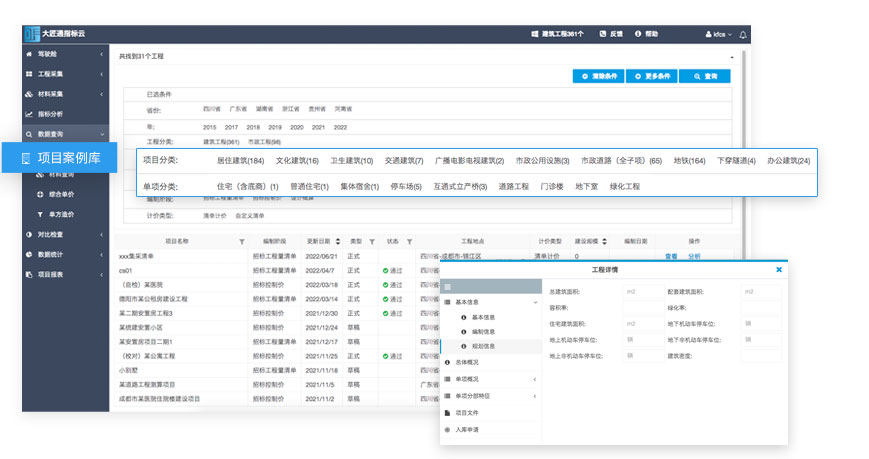Open the notification bell
This screenshot has height=459, width=869.
(743, 34)
